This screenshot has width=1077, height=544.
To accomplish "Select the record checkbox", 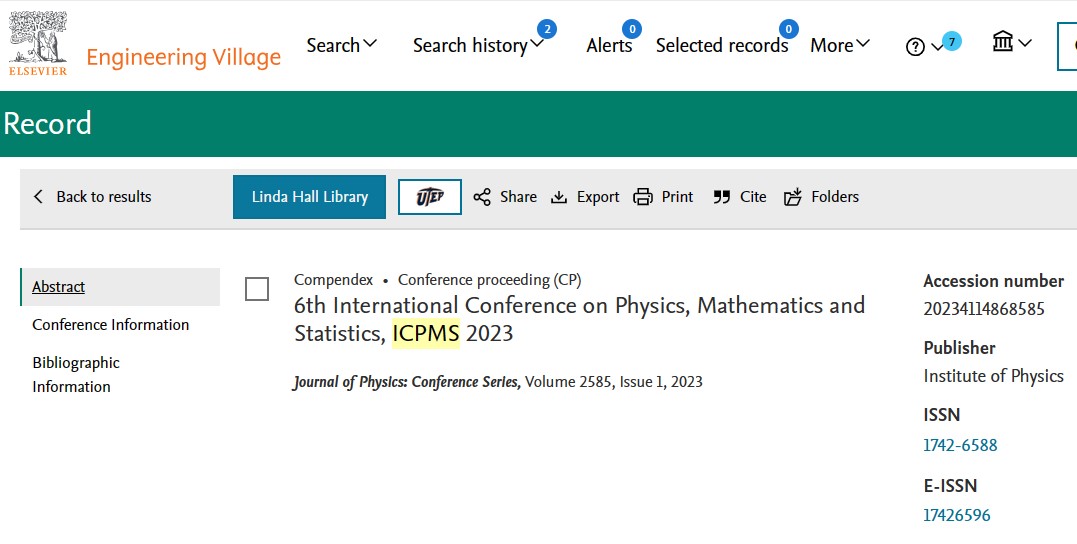I will (x=257, y=289).
